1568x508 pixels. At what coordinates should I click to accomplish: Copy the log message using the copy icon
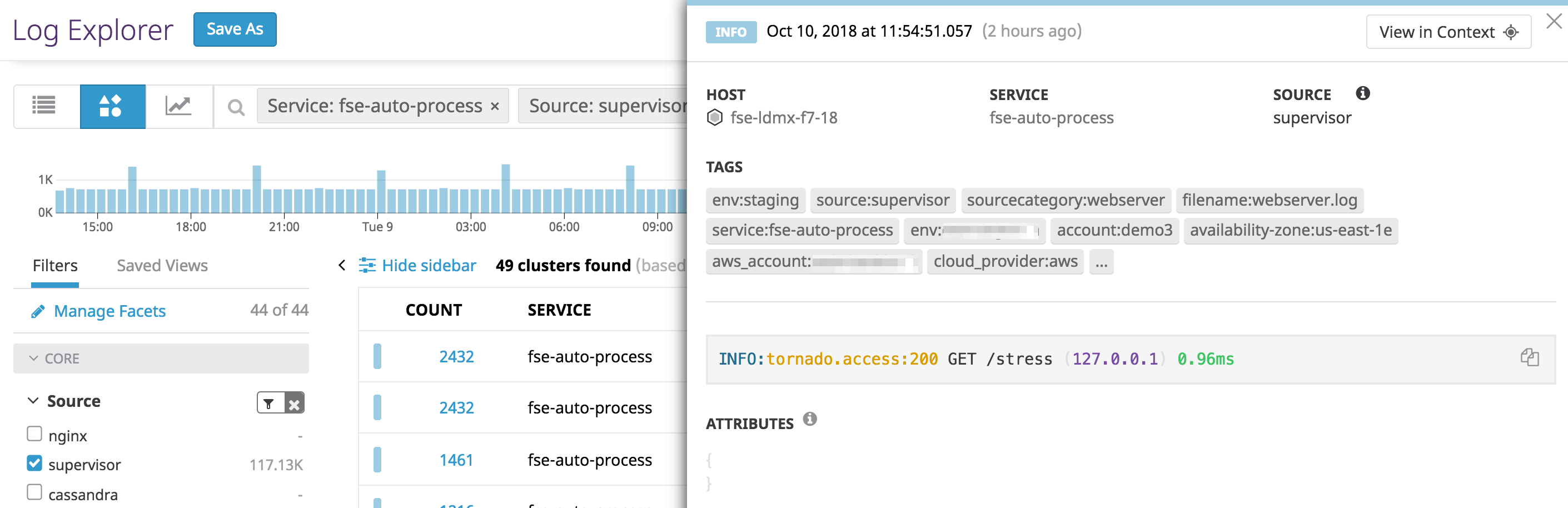[x=1530, y=358]
